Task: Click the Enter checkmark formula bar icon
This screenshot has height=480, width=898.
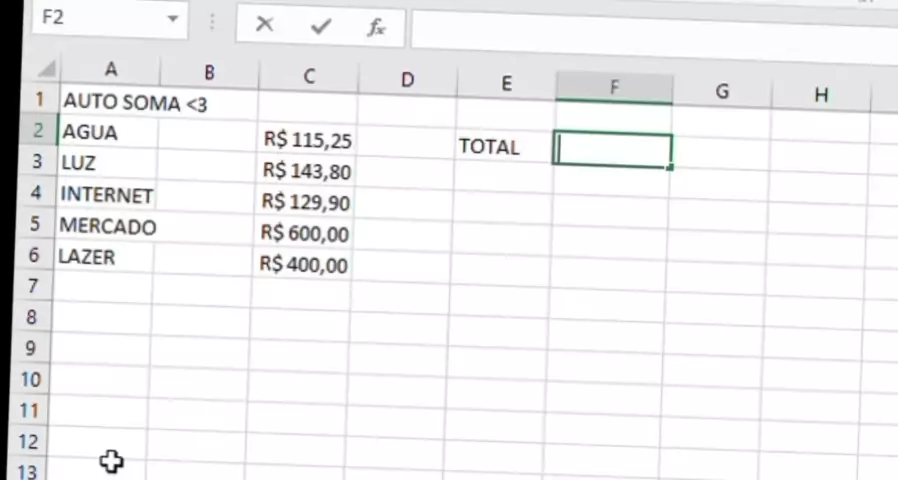Action: 320,26
